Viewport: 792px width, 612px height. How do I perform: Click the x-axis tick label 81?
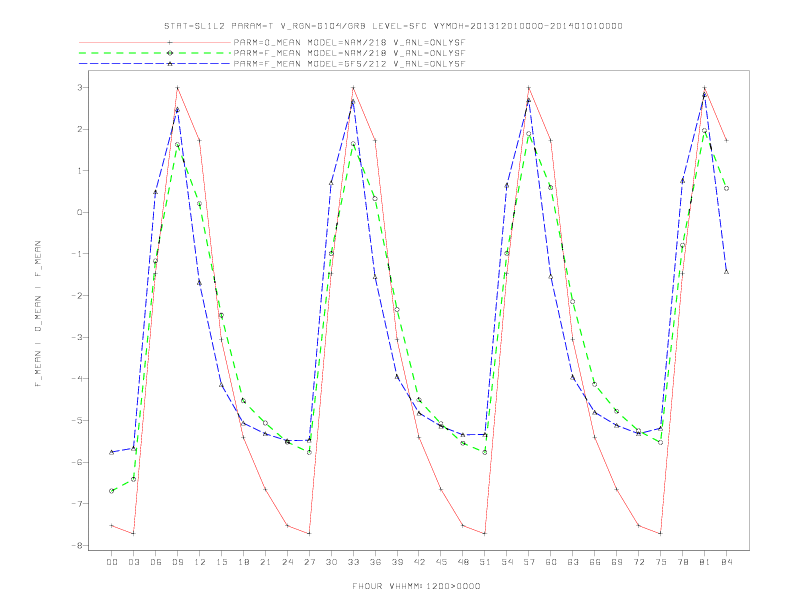pos(705,562)
